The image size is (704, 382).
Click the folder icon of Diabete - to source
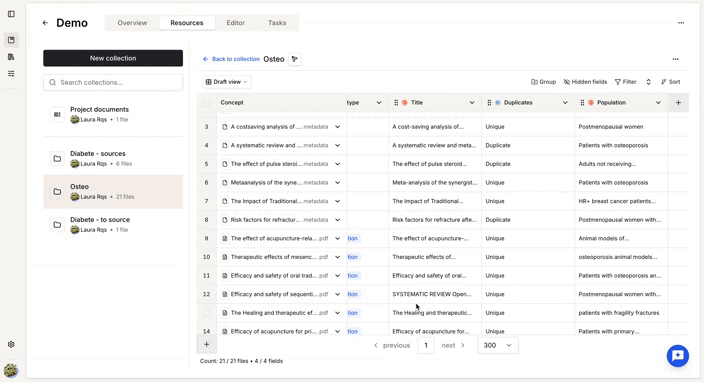pos(57,224)
